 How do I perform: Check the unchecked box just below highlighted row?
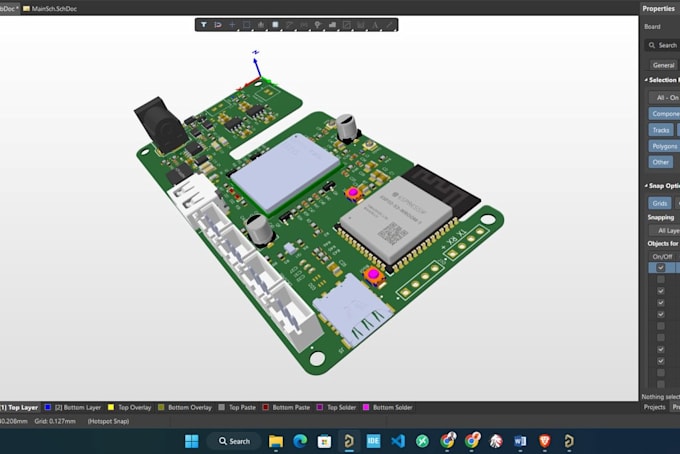pos(660,279)
